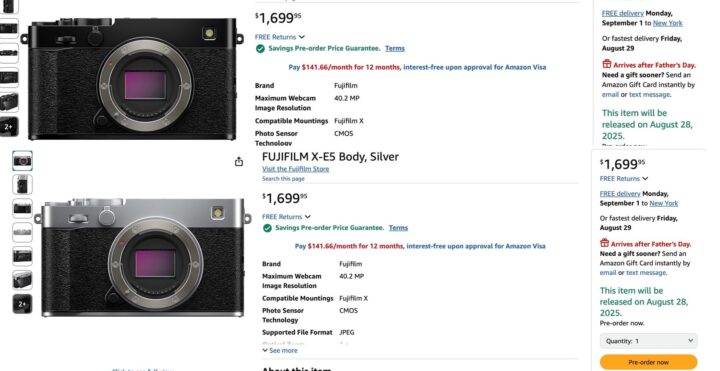Viewport: 720px width, 371px height.
Task: Click the green Price Guarantee checkmark icon in silver listing
Action: point(267,228)
